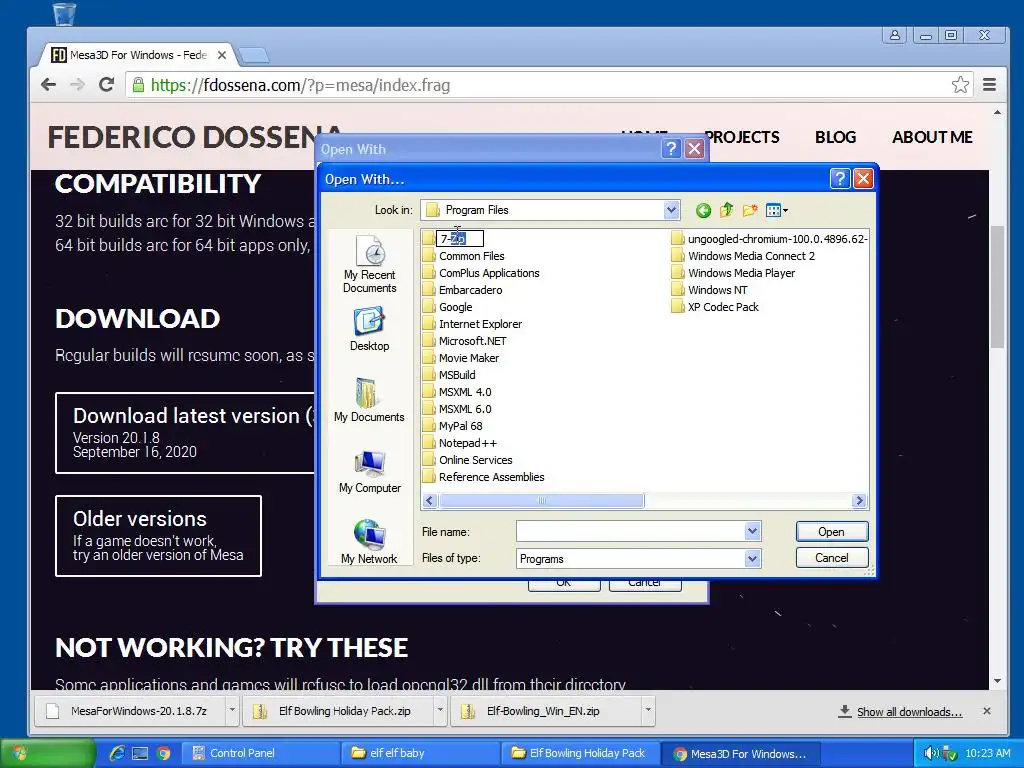Click the file list right scroll arrow
The width and height of the screenshot is (1024, 768).
tap(859, 501)
